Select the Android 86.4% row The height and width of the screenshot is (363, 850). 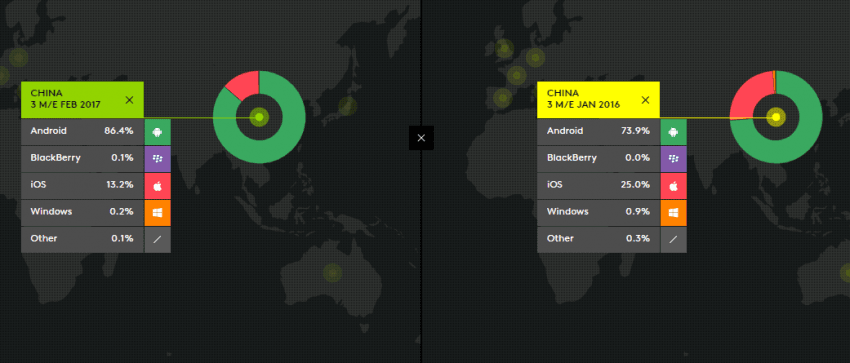(x=82, y=132)
